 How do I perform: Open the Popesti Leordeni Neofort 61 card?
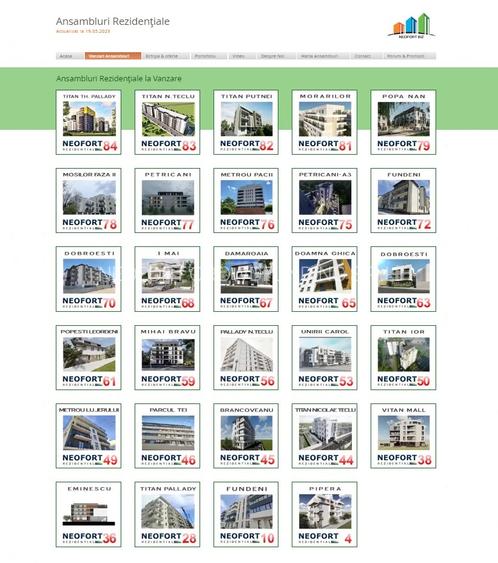point(89,358)
